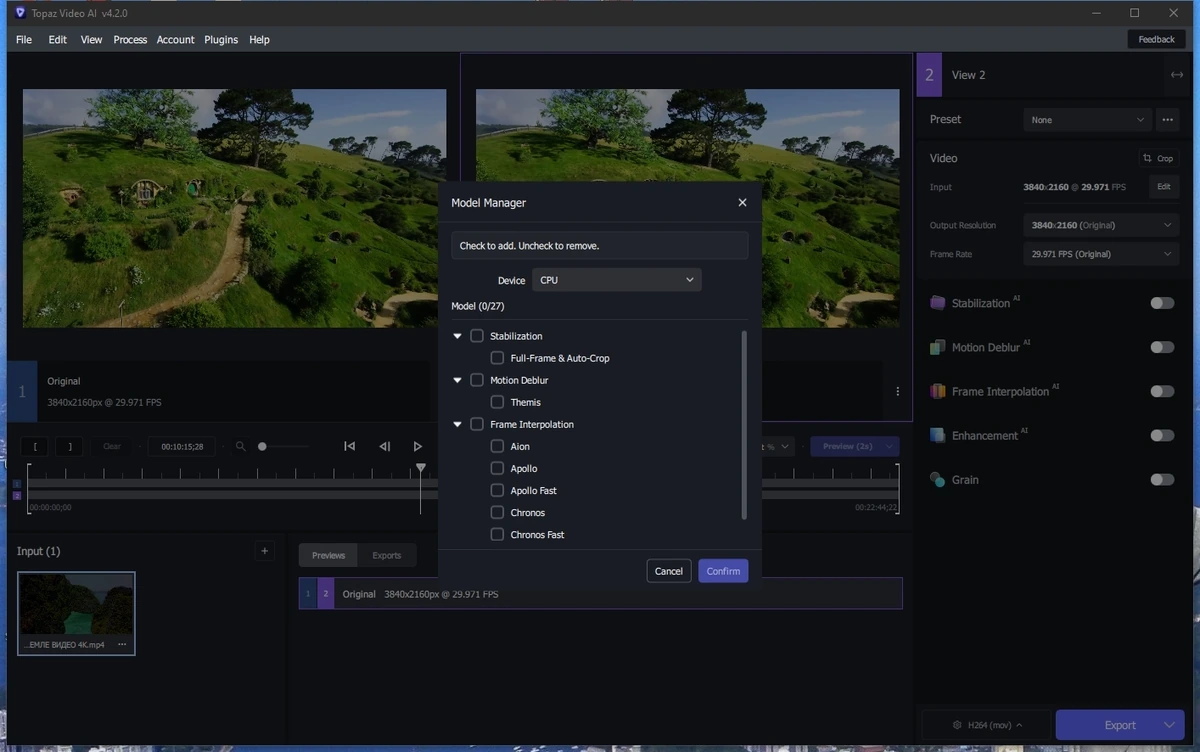Collapse the Motion Deblur tree group
The width and height of the screenshot is (1200, 752).
[x=457, y=380]
